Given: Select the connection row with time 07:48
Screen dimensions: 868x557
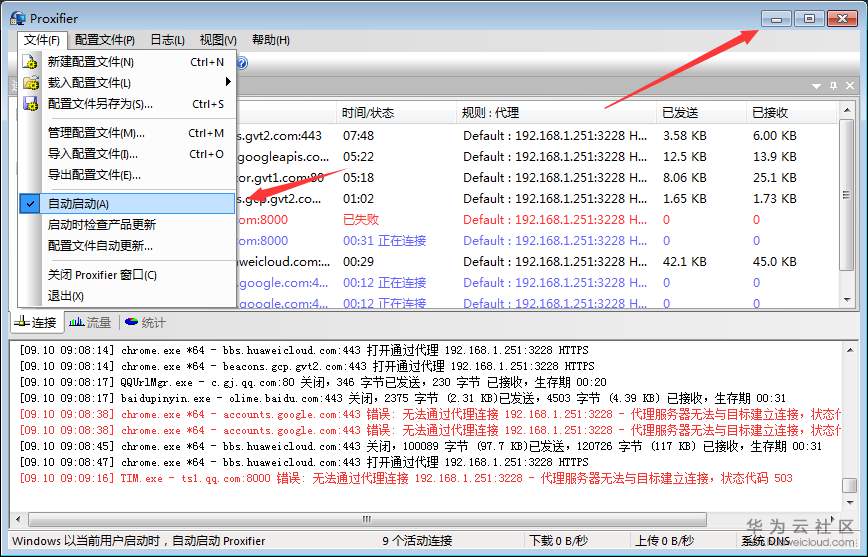Looking at the screenshot, I should (x=537, y=136).
